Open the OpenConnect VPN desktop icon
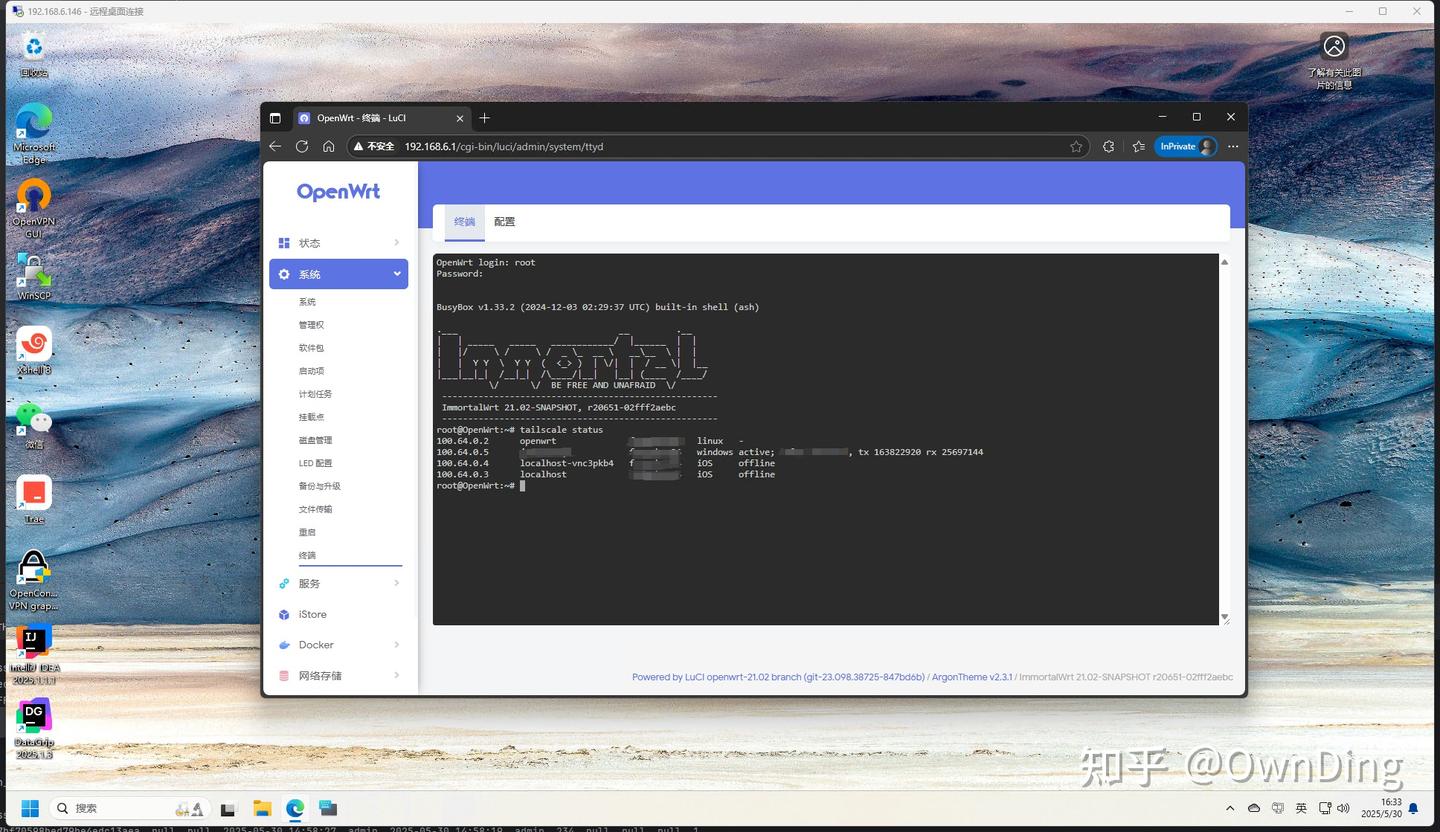This screenshot has height=832, width=1440. (34, 580)
